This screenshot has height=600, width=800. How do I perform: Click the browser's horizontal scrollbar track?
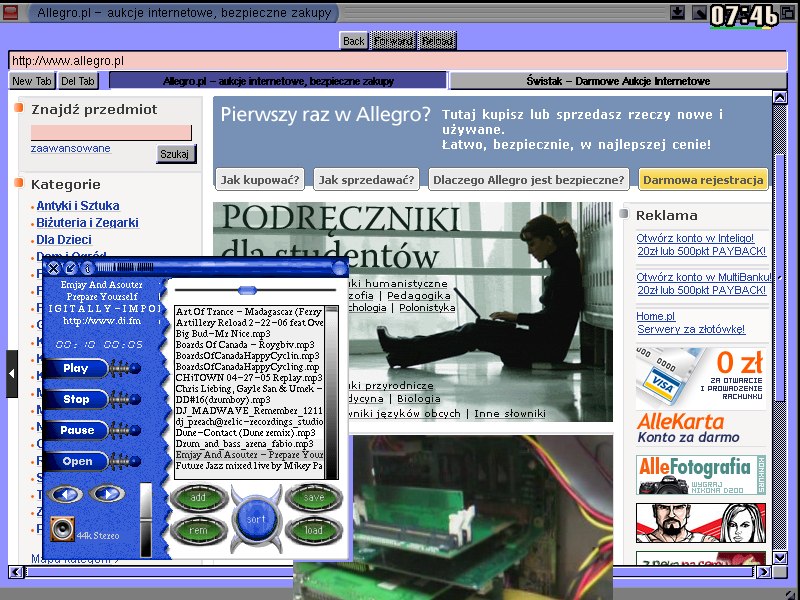point(390,572)
